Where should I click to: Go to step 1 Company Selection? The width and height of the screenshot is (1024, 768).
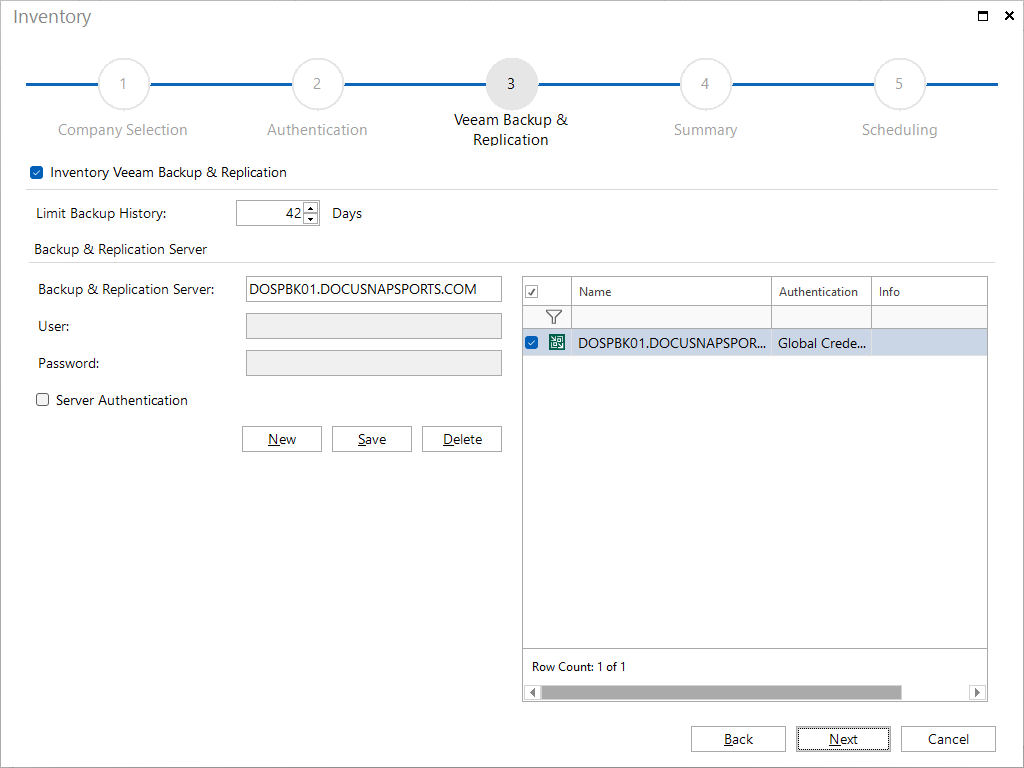point(123,84)
